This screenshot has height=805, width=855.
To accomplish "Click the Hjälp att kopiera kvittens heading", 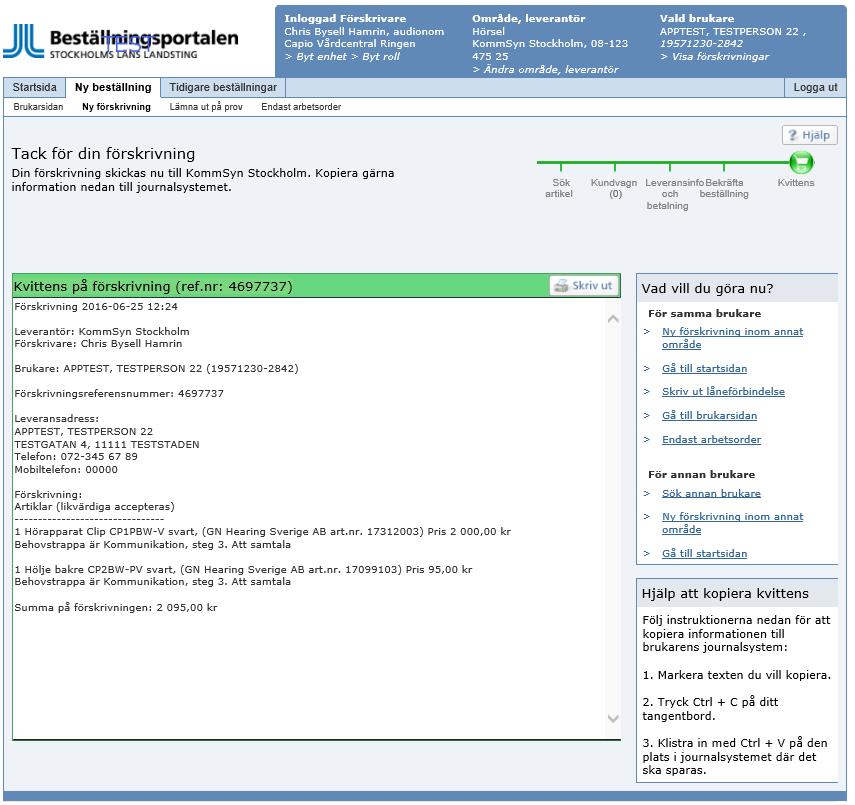I will click(x=725, y=593).
